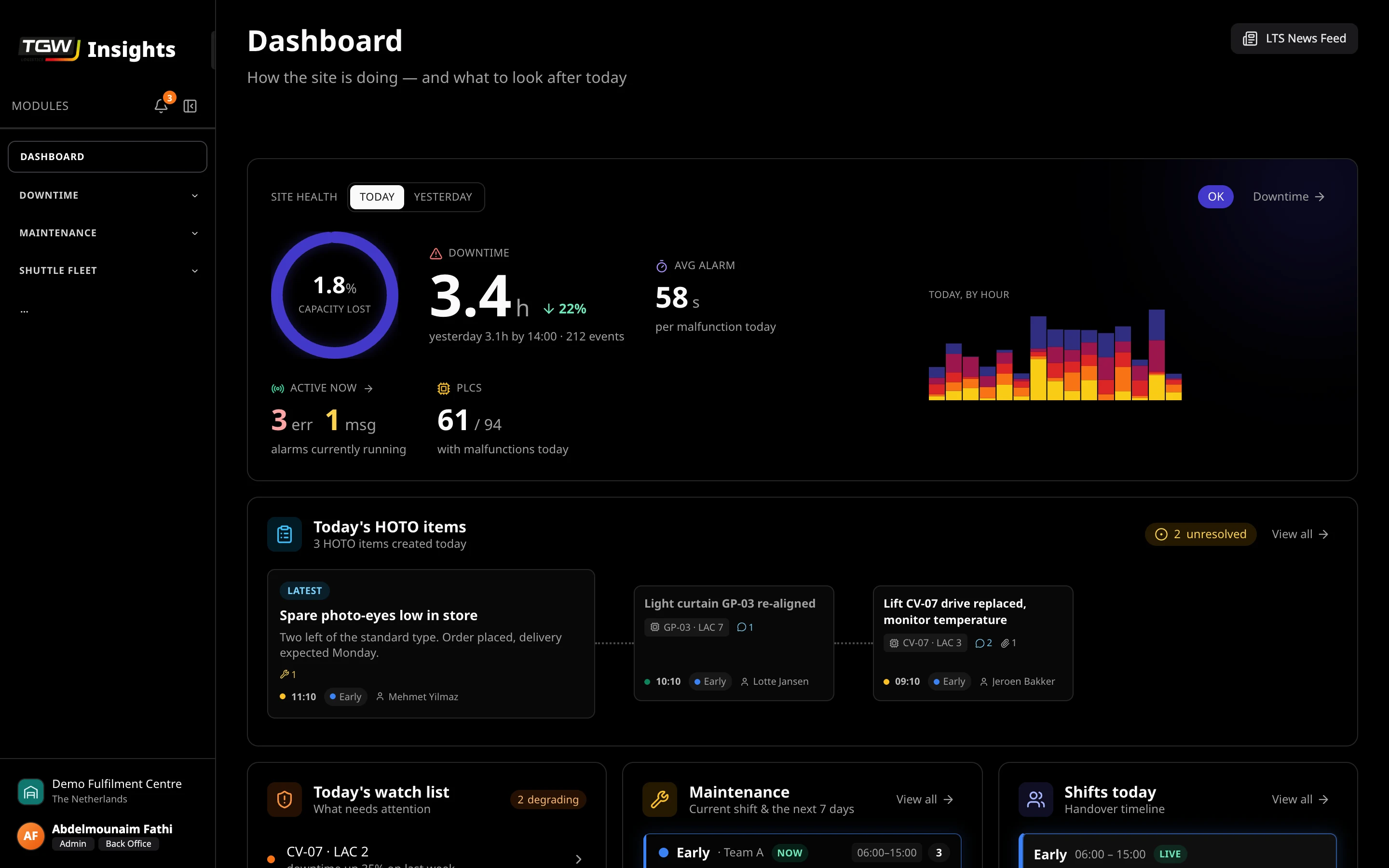Expand the Shuttle Fleet module
Screen dimensions: 1389x868
[108, 271]
